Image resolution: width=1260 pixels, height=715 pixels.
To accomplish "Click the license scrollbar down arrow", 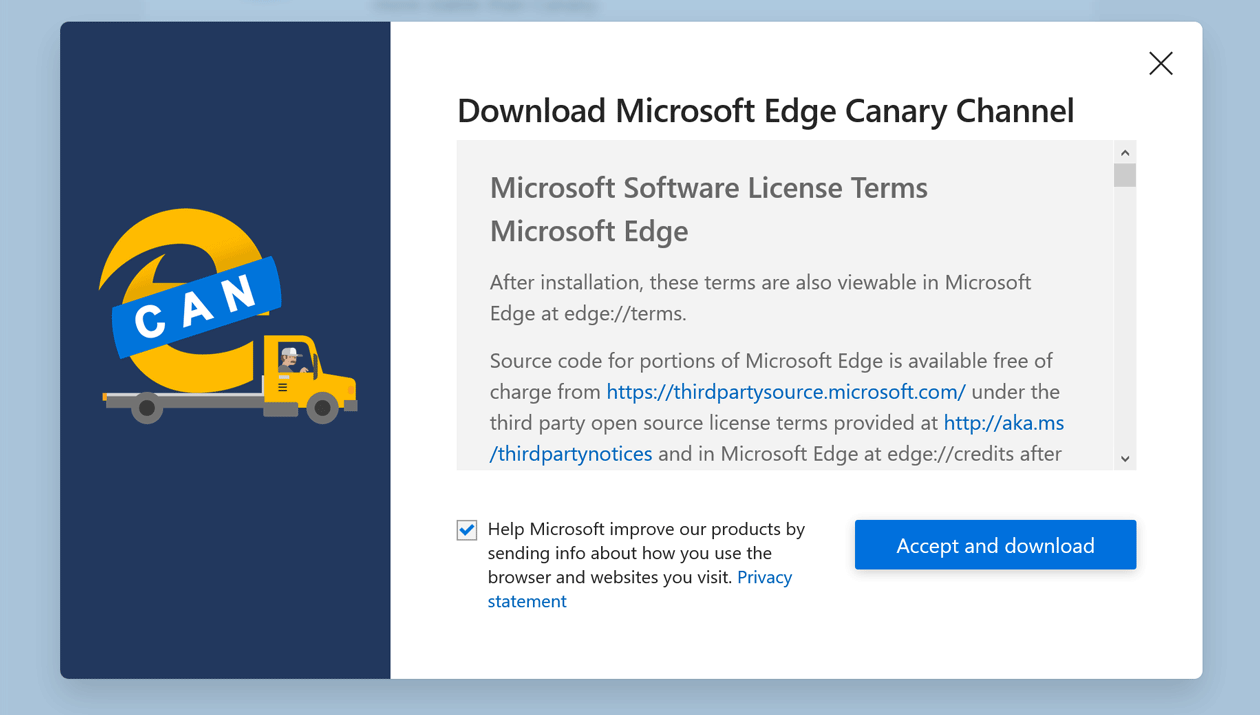I will click(1125, 459).
